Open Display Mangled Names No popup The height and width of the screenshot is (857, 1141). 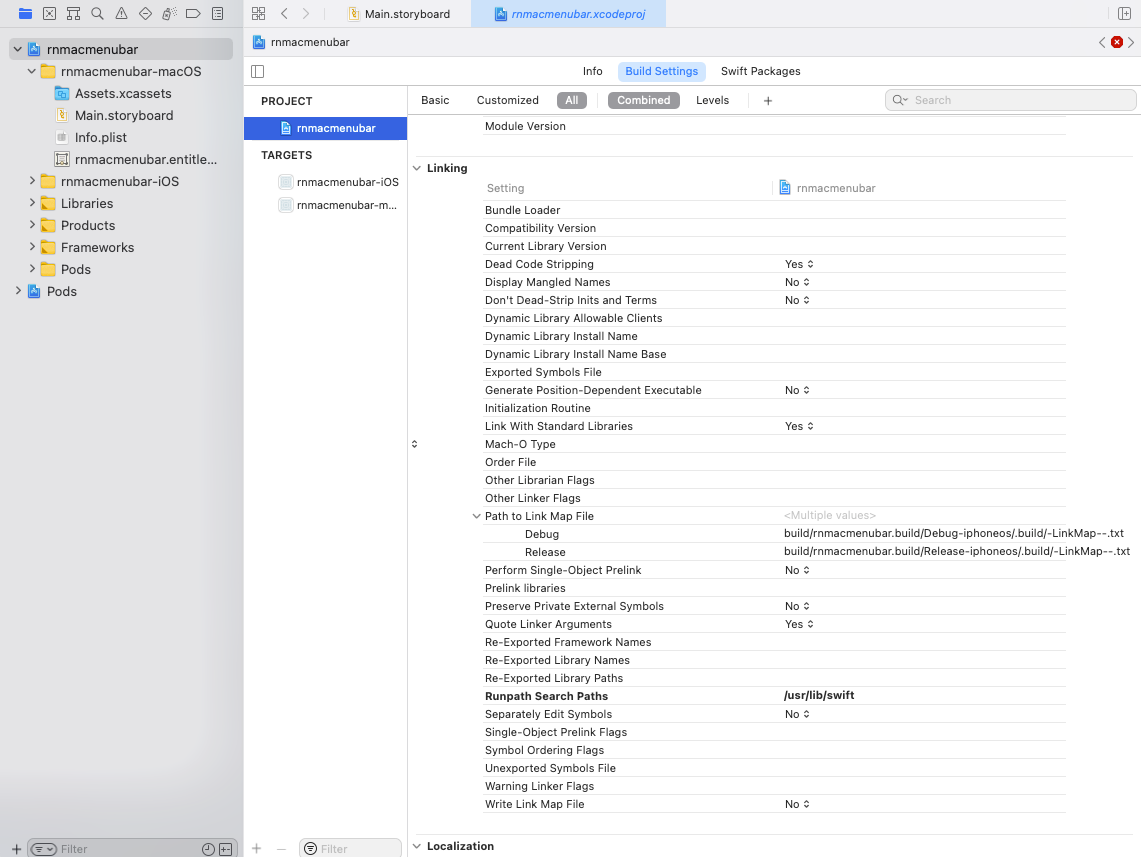[x=797, y=282]
